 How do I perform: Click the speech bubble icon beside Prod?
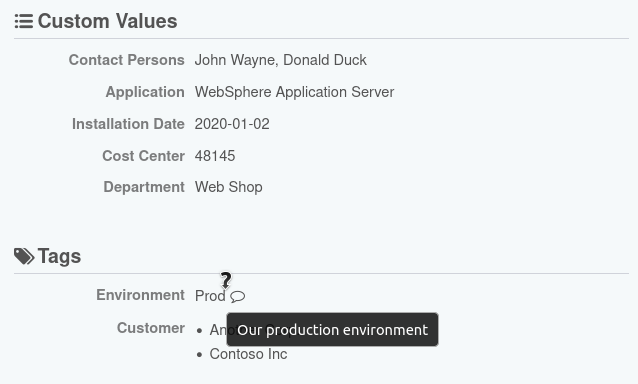tap(237, 297)
